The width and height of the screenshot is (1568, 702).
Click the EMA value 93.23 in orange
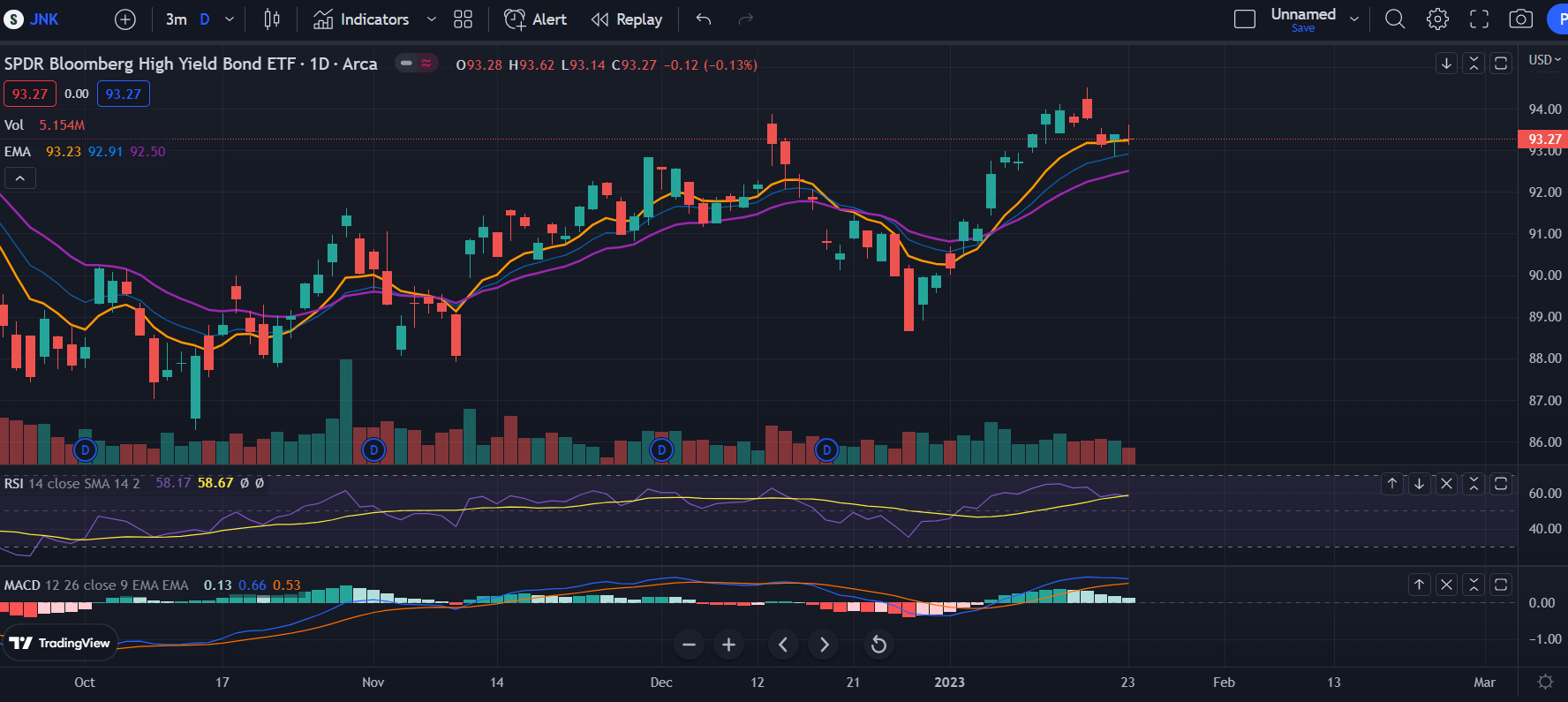pos(64,152)
